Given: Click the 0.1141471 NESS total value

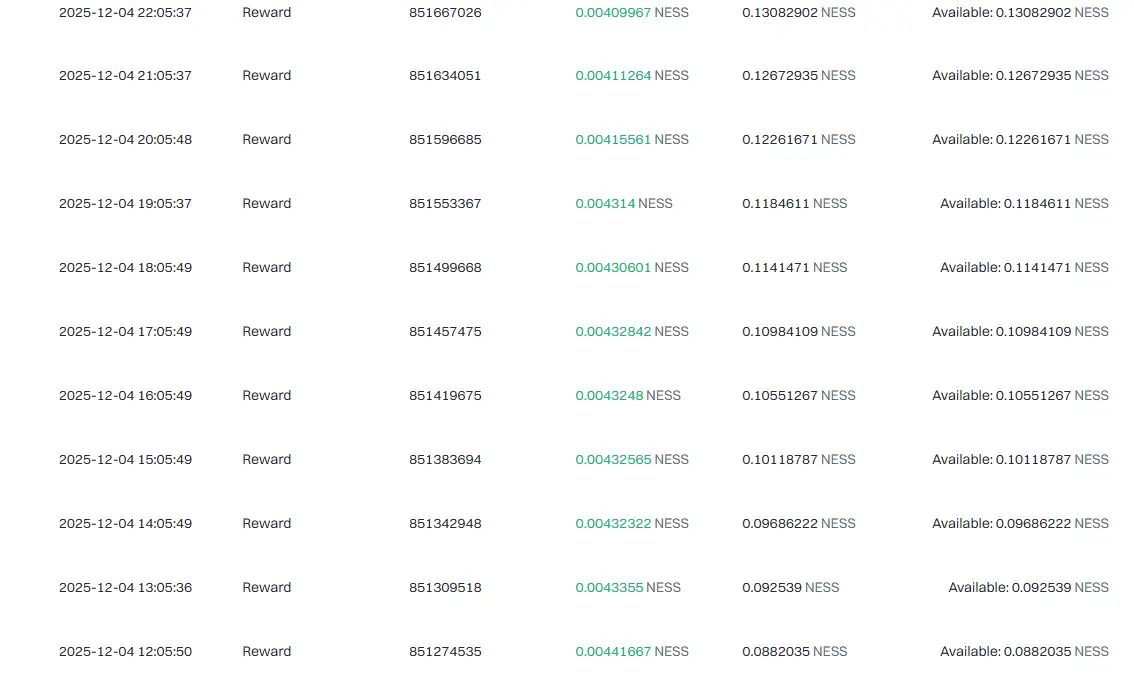Looking at the screenshot, I should coord(794,268).
